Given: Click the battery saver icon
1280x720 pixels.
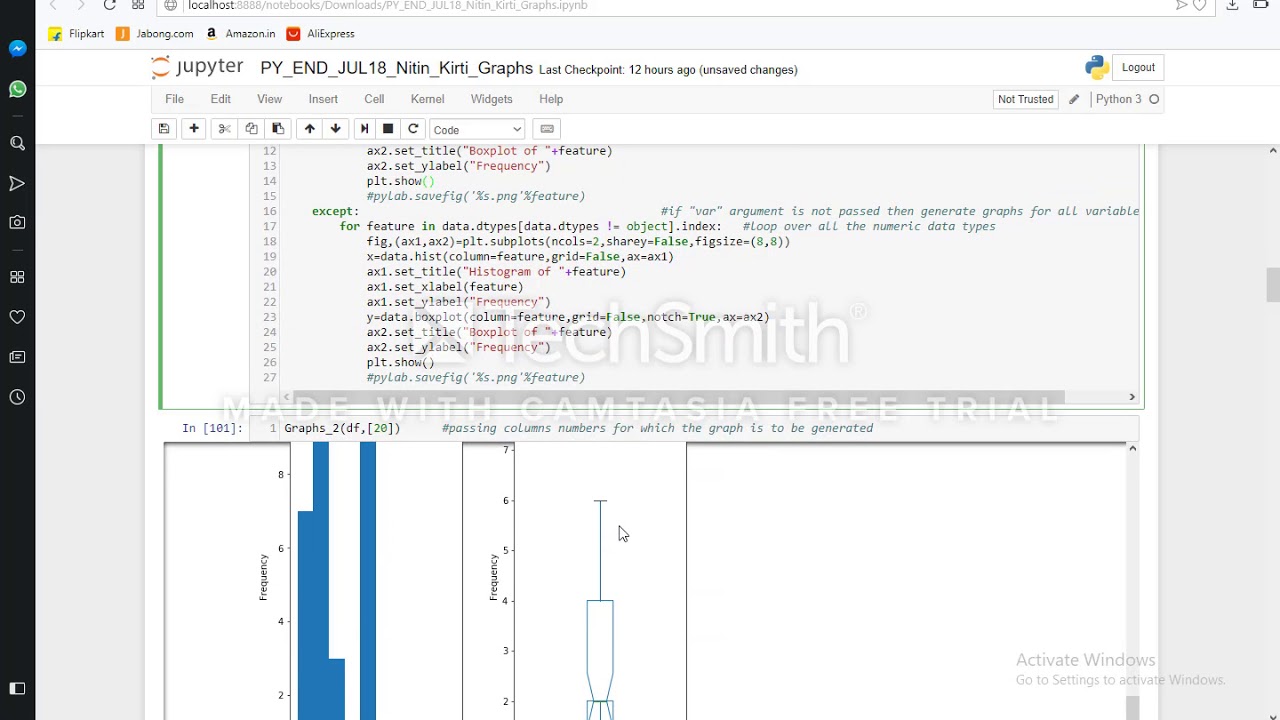Looking at the screenshot, I should [x=1260, y=5].
